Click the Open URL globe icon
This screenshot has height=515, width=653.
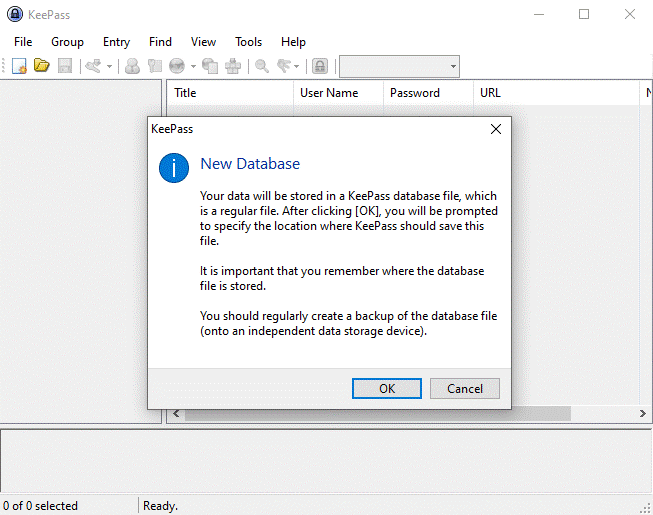coord(177,66)
